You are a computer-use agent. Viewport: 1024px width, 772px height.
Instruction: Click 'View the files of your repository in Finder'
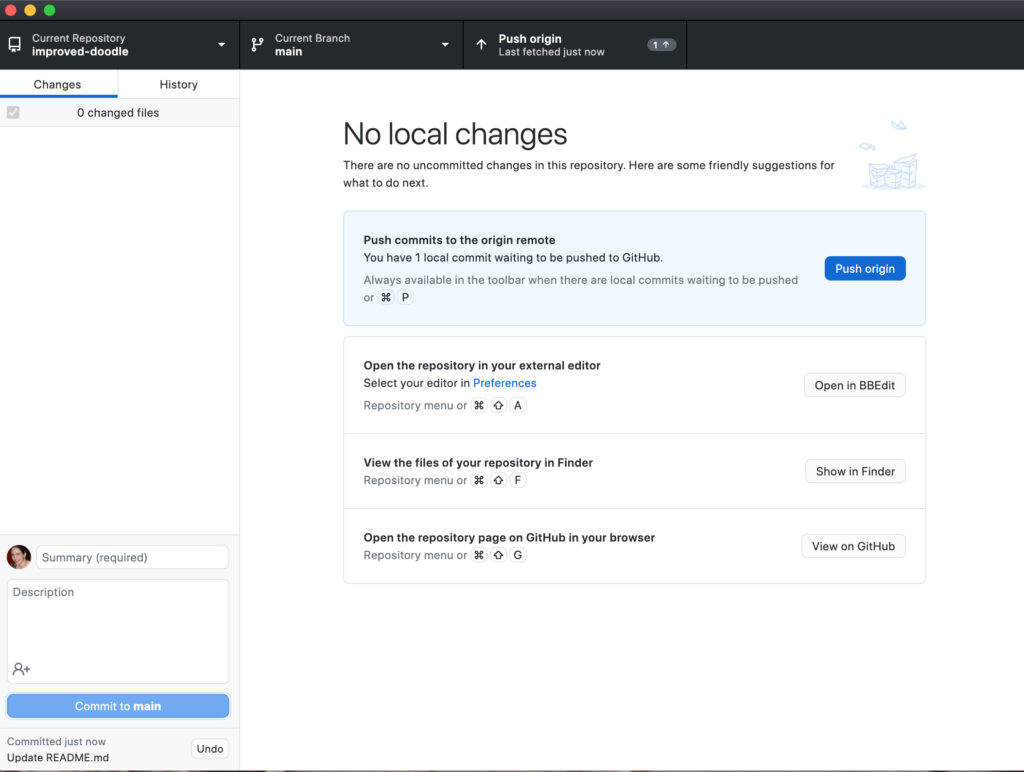click(478, 463)
